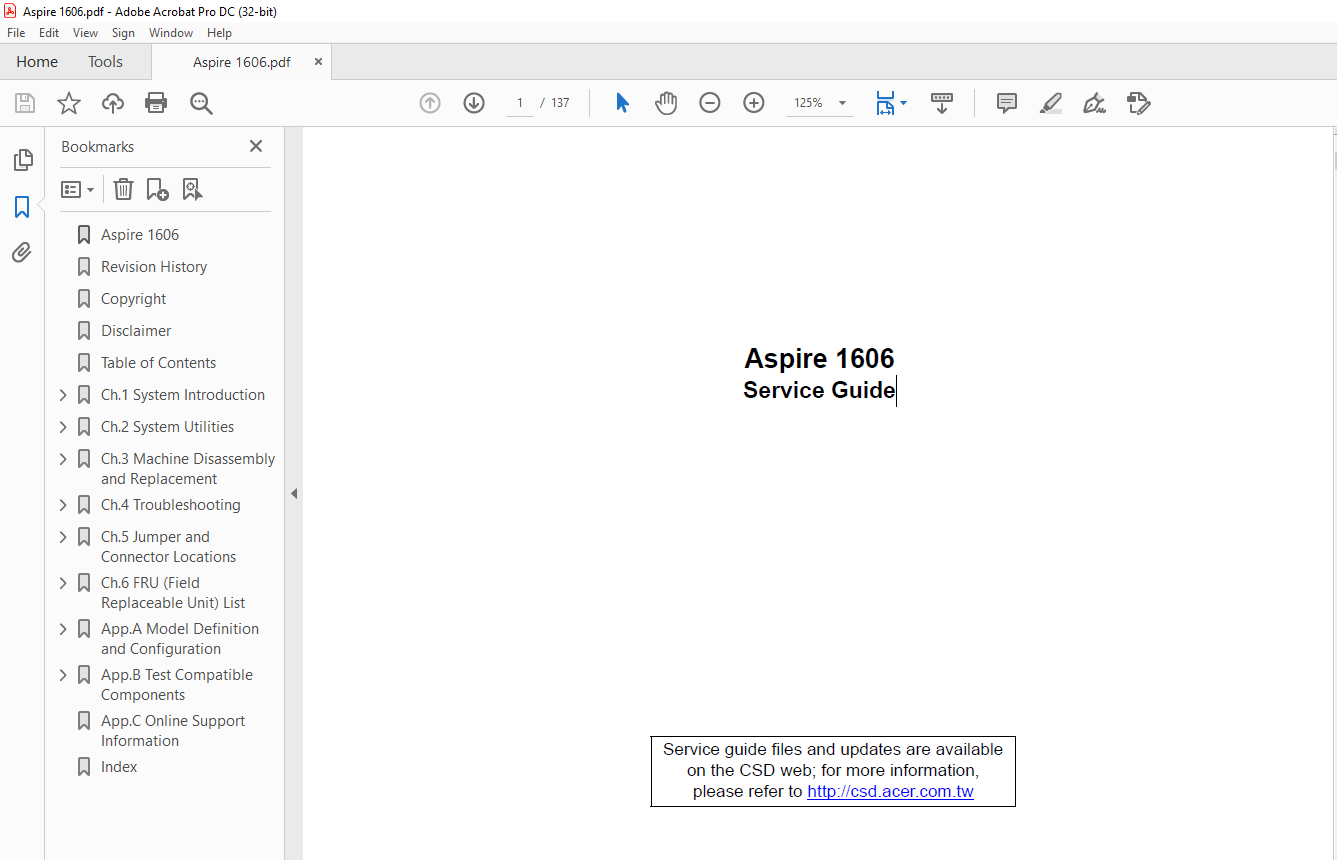Delete selected bookmark trash icon
This screenshot has width=1337, height=860.
point(123,189)
